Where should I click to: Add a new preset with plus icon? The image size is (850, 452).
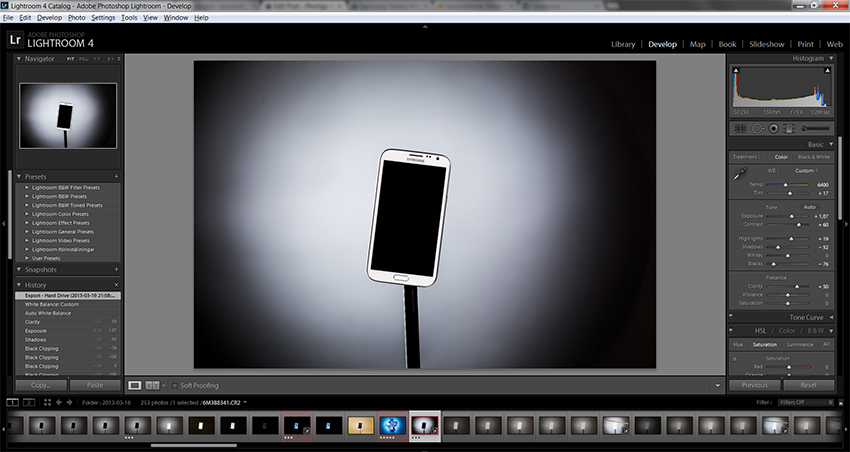(x=116, y=177)
